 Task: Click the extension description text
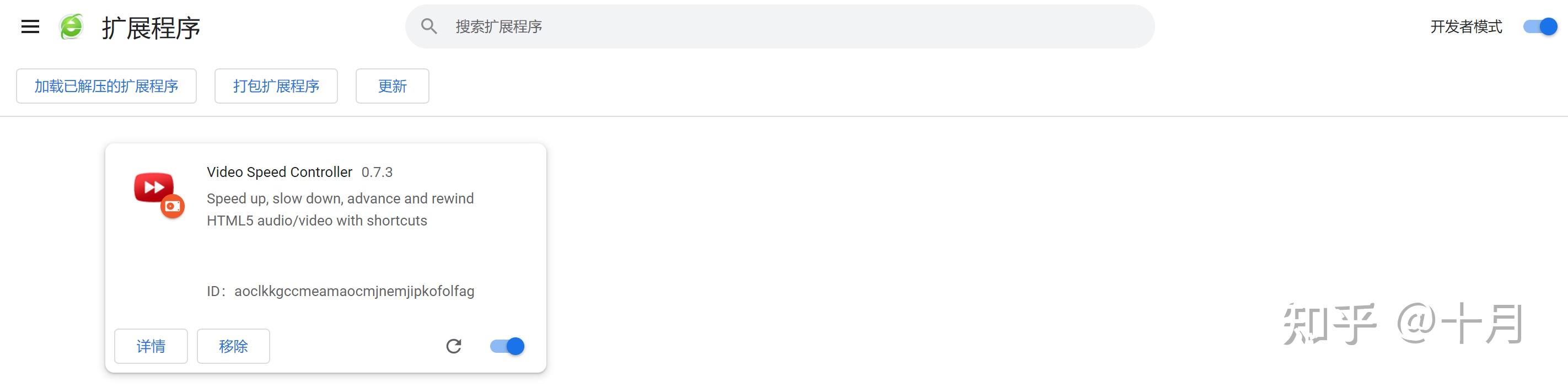(x=340, y=209)
